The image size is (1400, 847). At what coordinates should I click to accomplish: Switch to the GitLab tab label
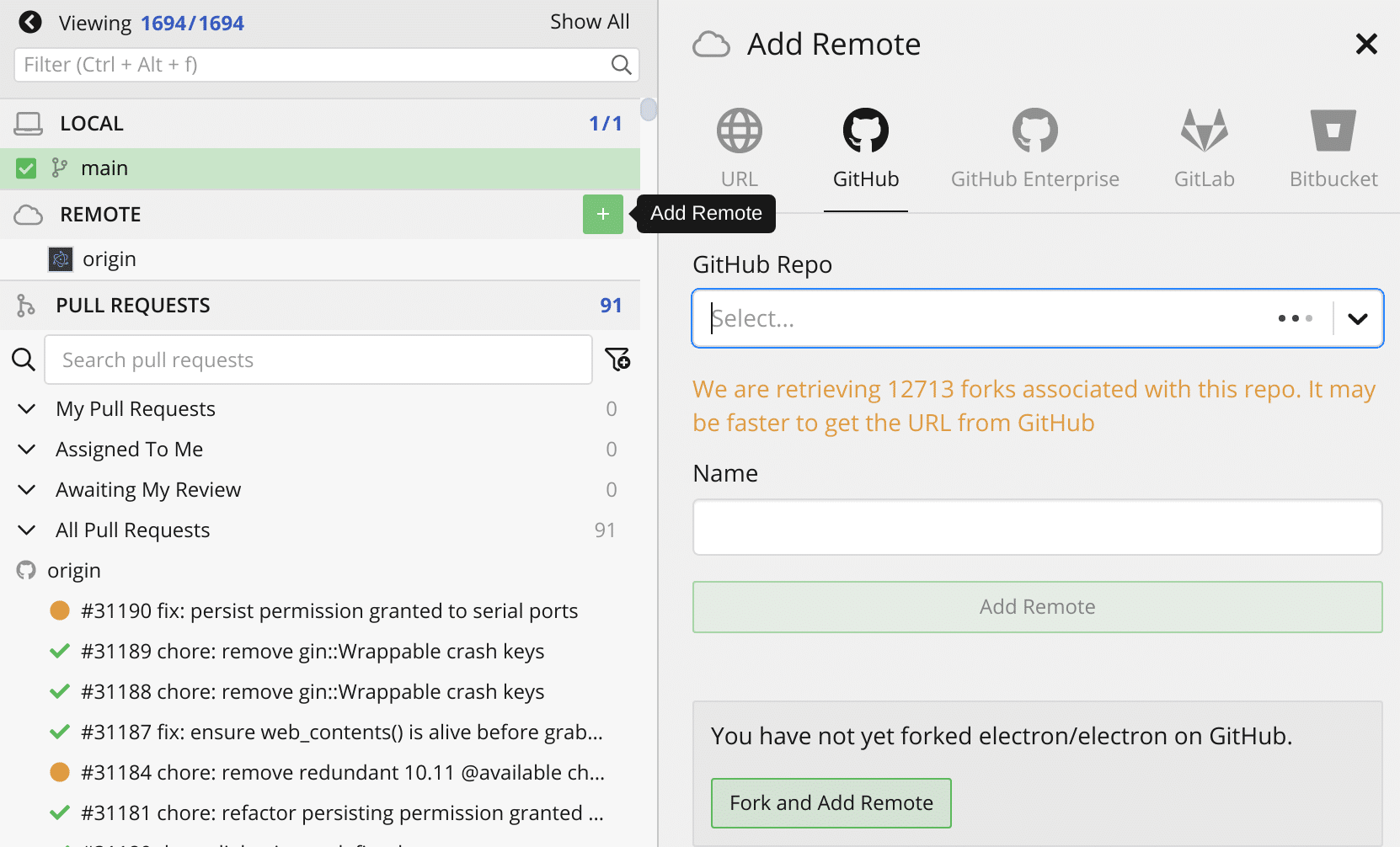point(1205,178)
